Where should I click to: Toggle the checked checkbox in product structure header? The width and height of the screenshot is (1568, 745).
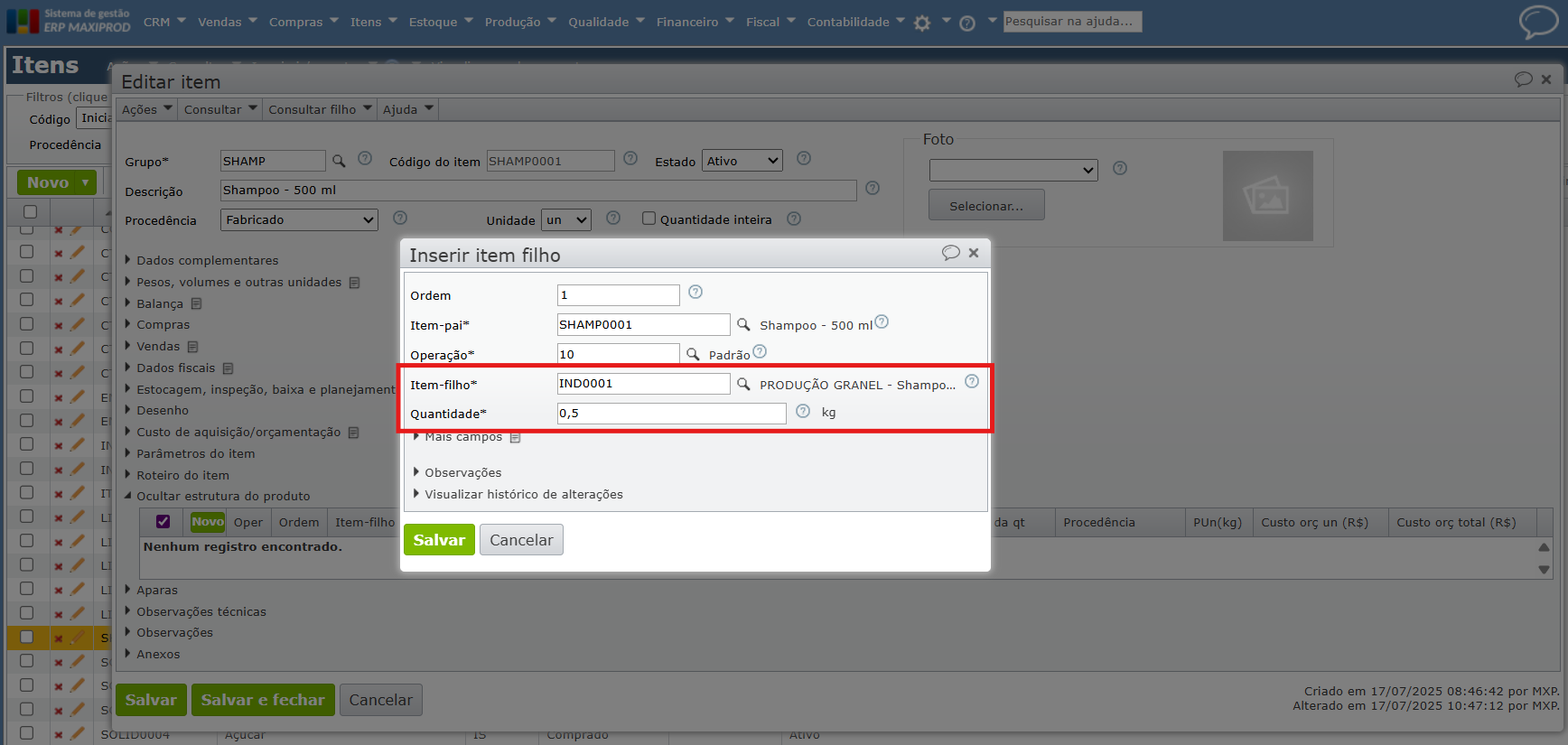(x=163, y=522)
